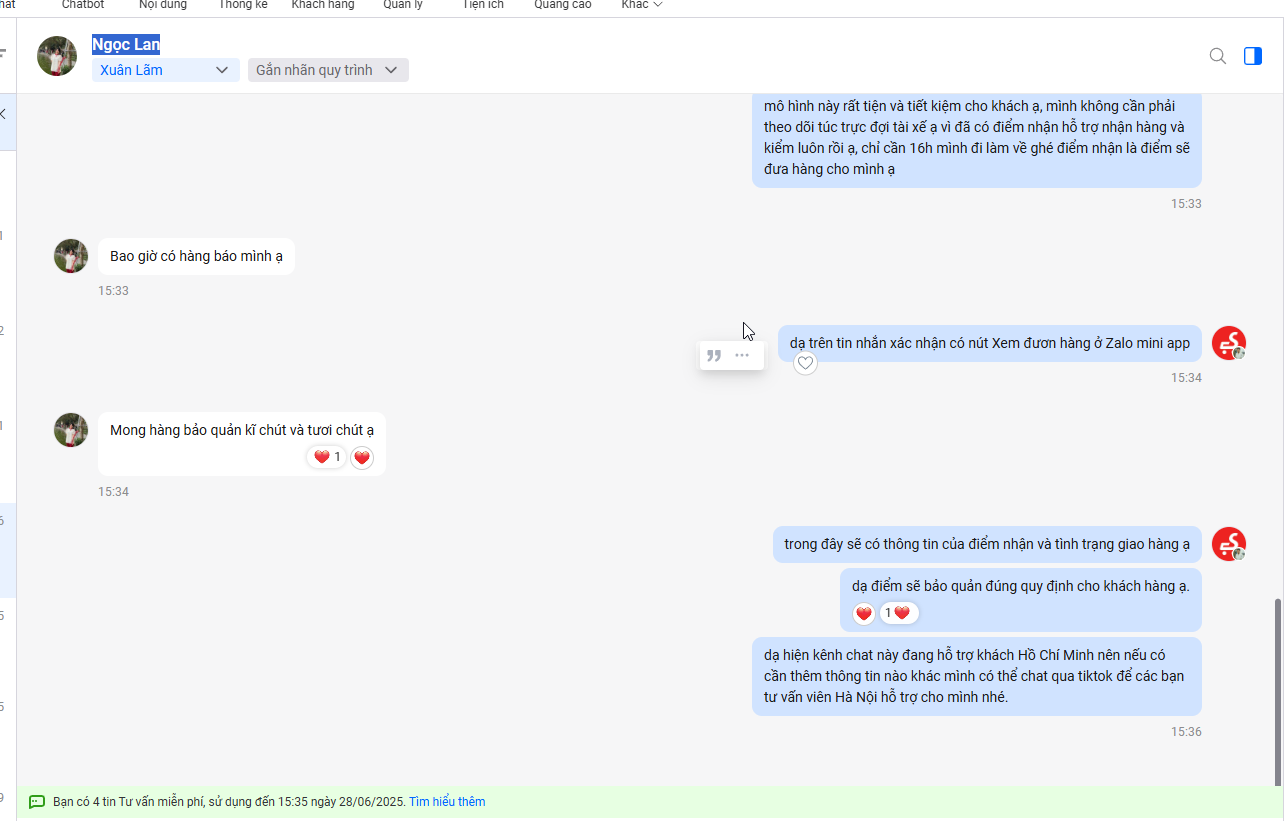Follow the 'Tìm hiểu thêm' link
The width and height of the screenshot is (1284, 821).
coord(447,802)
